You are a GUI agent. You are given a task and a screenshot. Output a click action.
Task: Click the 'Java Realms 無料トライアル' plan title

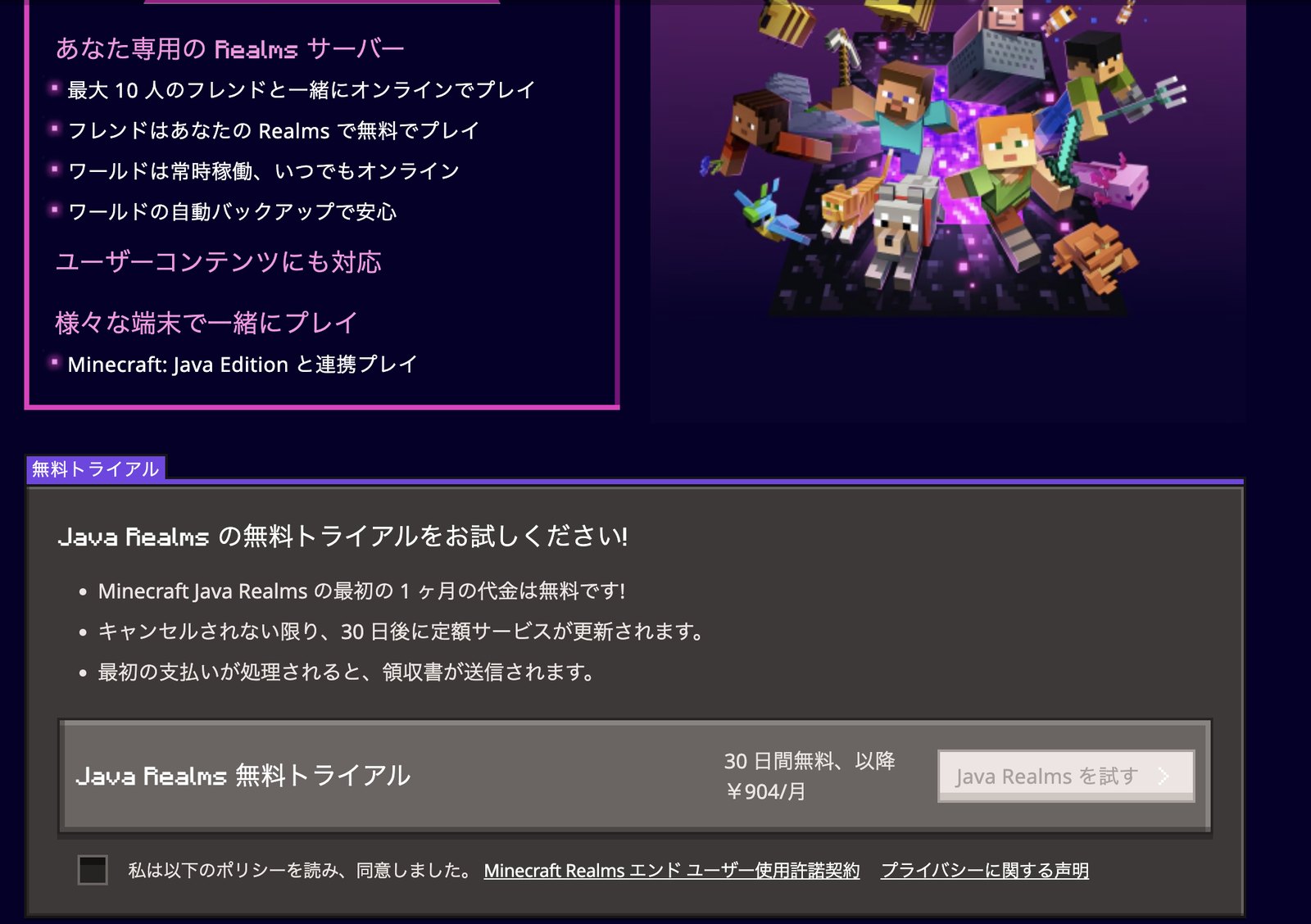243,776
